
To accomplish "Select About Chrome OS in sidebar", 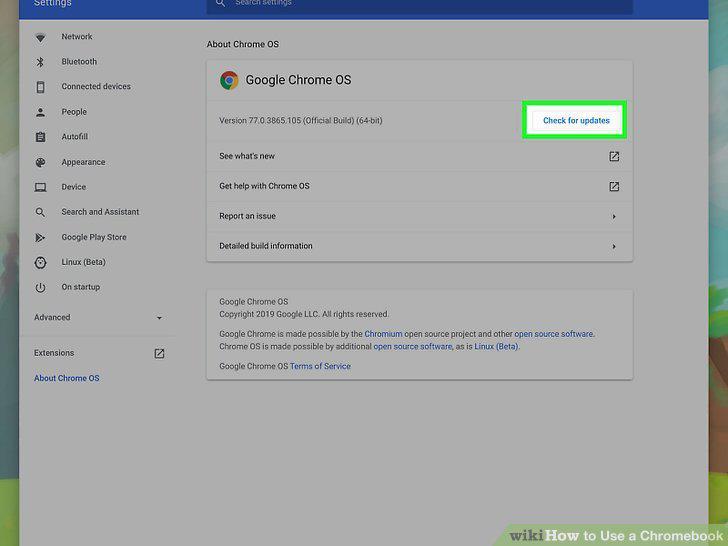I will [66, 378].
